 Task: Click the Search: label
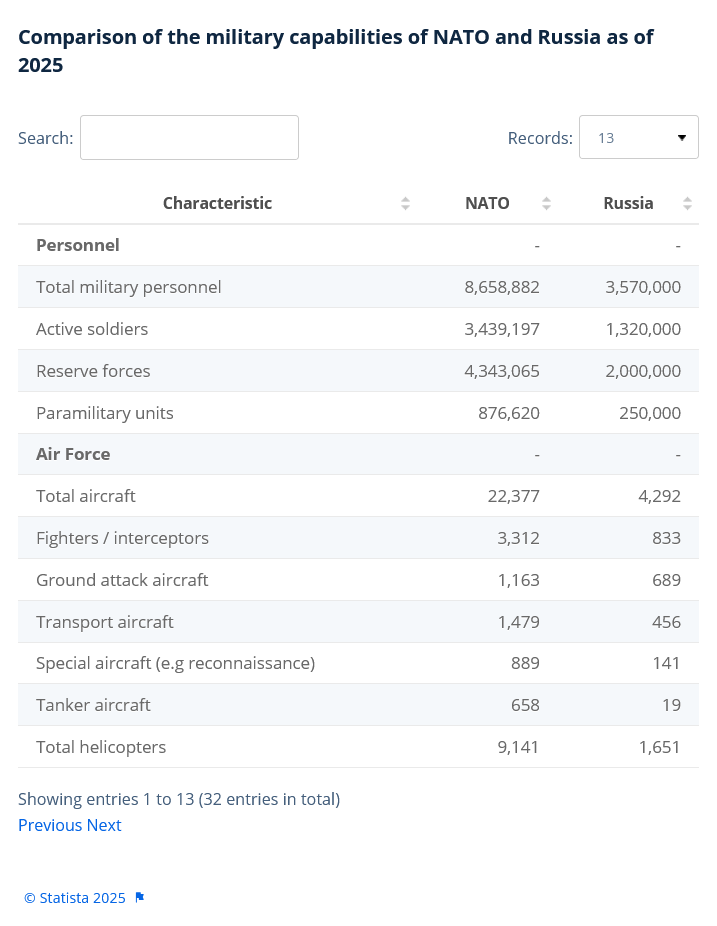click(45, 138)
